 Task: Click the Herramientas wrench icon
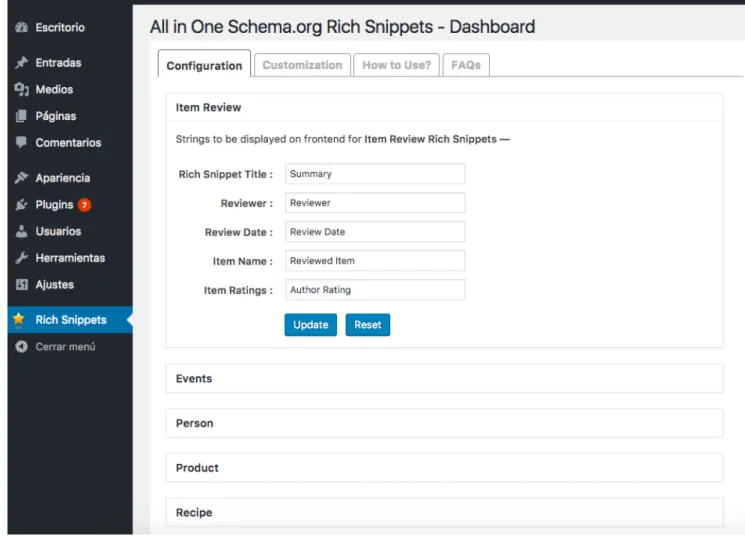click(x=21, y=258)
